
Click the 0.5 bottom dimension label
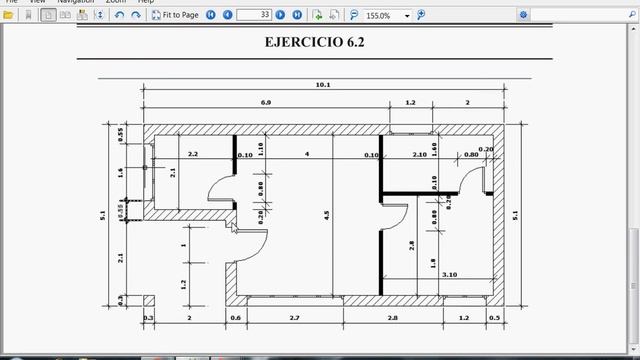coord(494,318)
